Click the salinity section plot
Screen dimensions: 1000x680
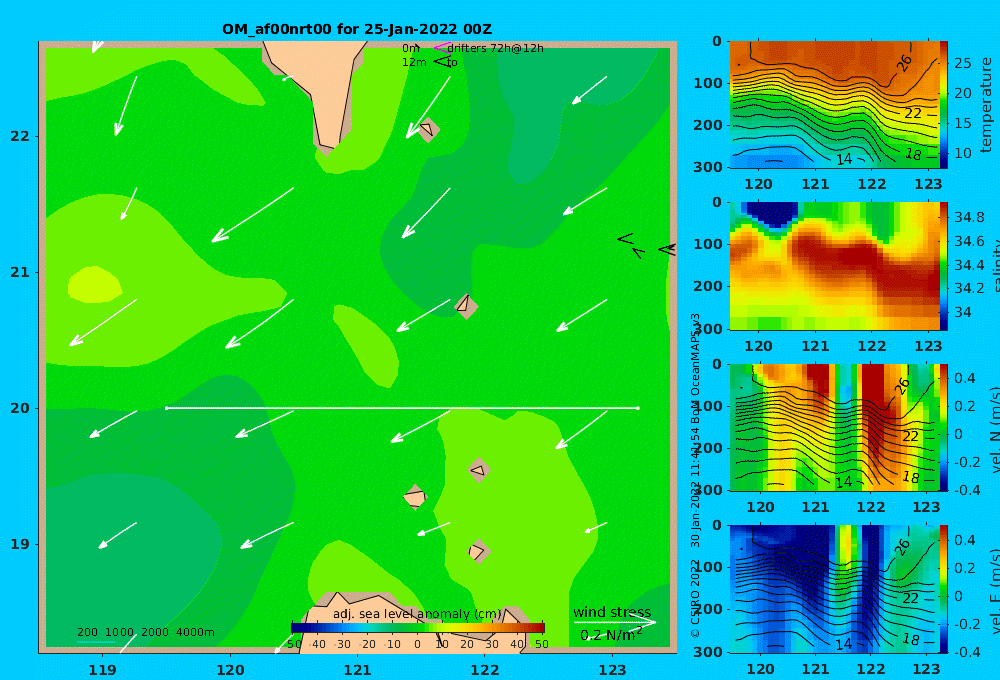[x=834, y=266]
